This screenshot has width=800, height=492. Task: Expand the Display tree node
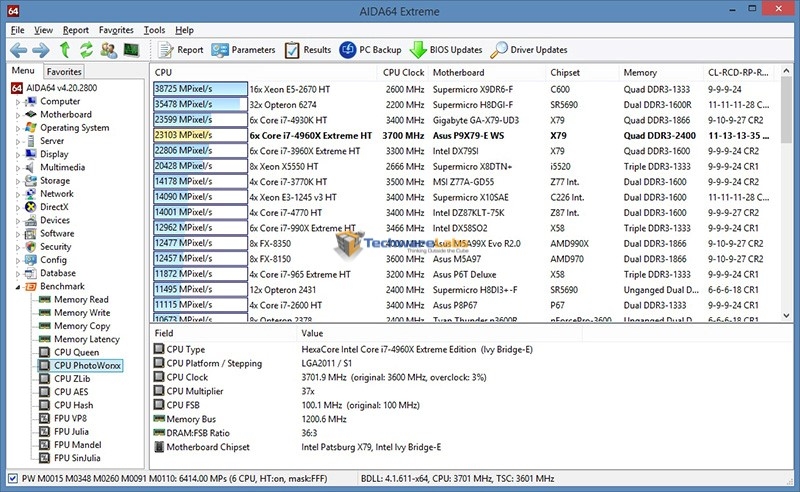click(x=18, y=154)
